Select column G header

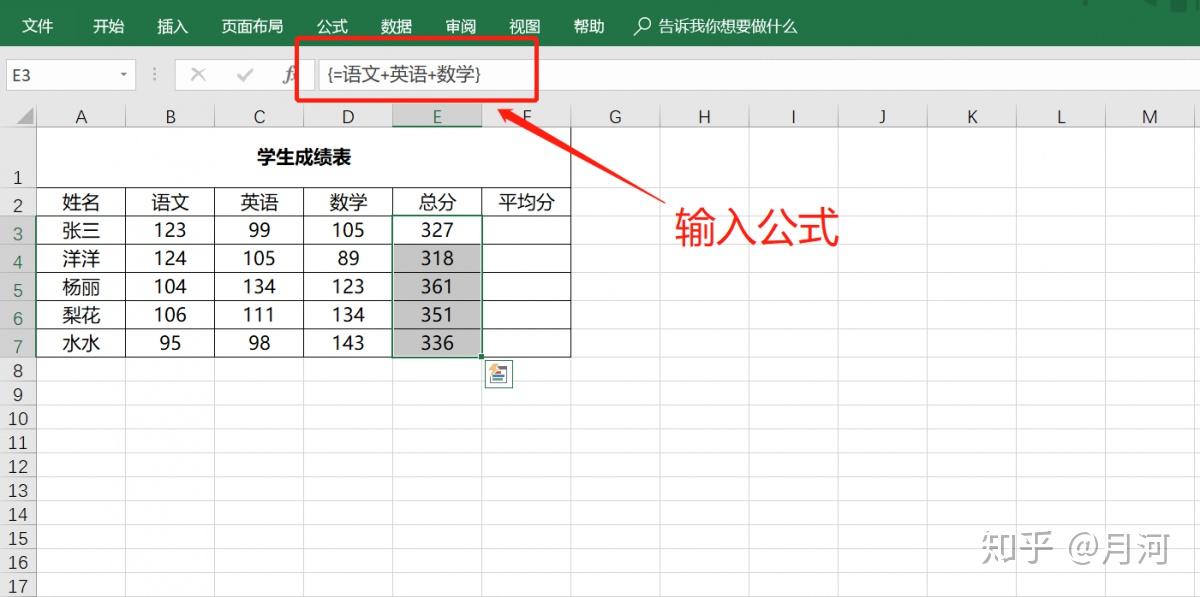615,117
